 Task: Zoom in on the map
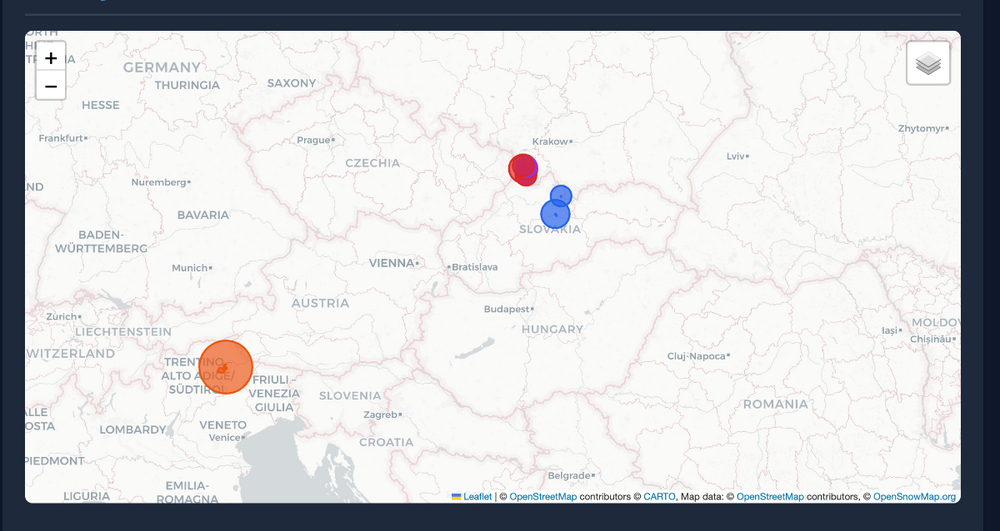point(51,58)
